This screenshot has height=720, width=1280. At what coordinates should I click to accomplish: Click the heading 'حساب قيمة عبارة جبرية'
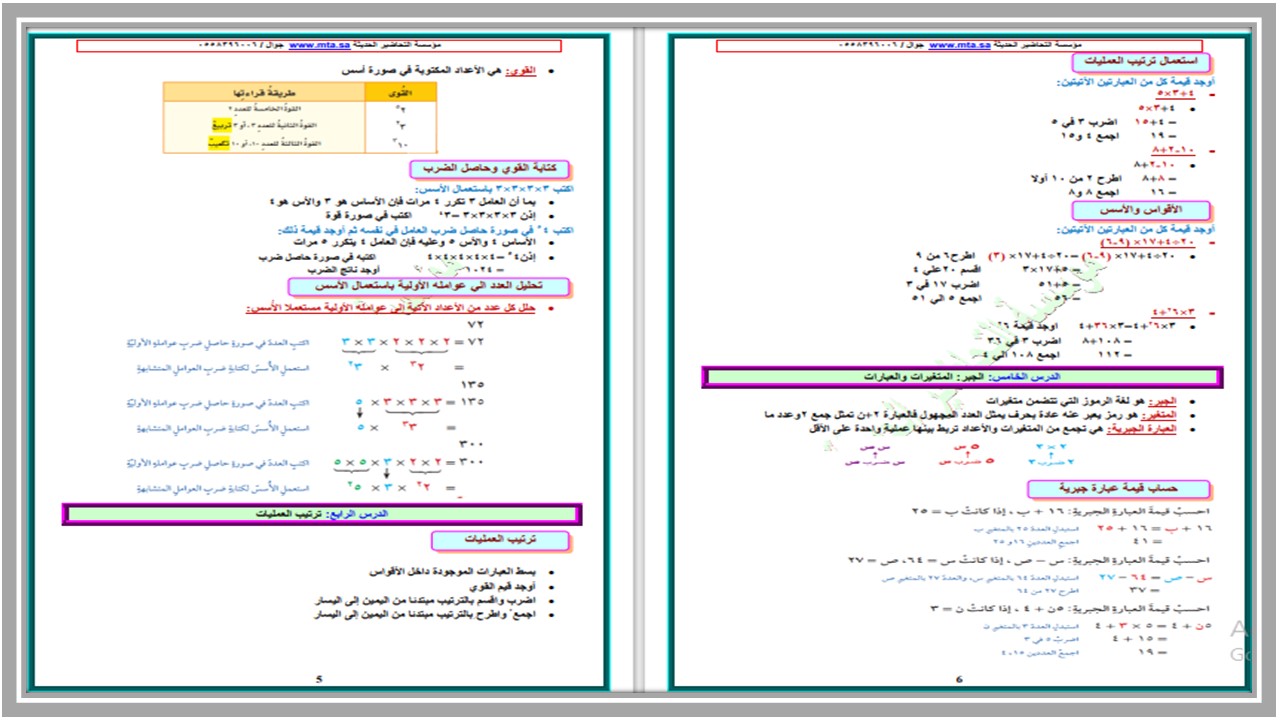(x=1119, y=489)
